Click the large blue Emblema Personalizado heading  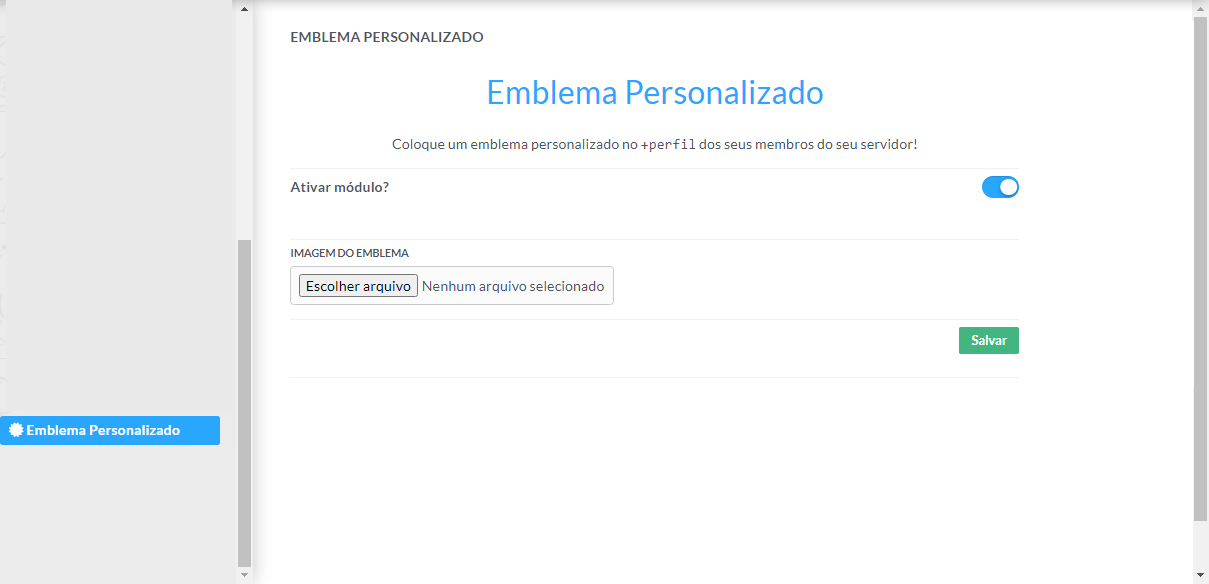[x=654, y=93]
